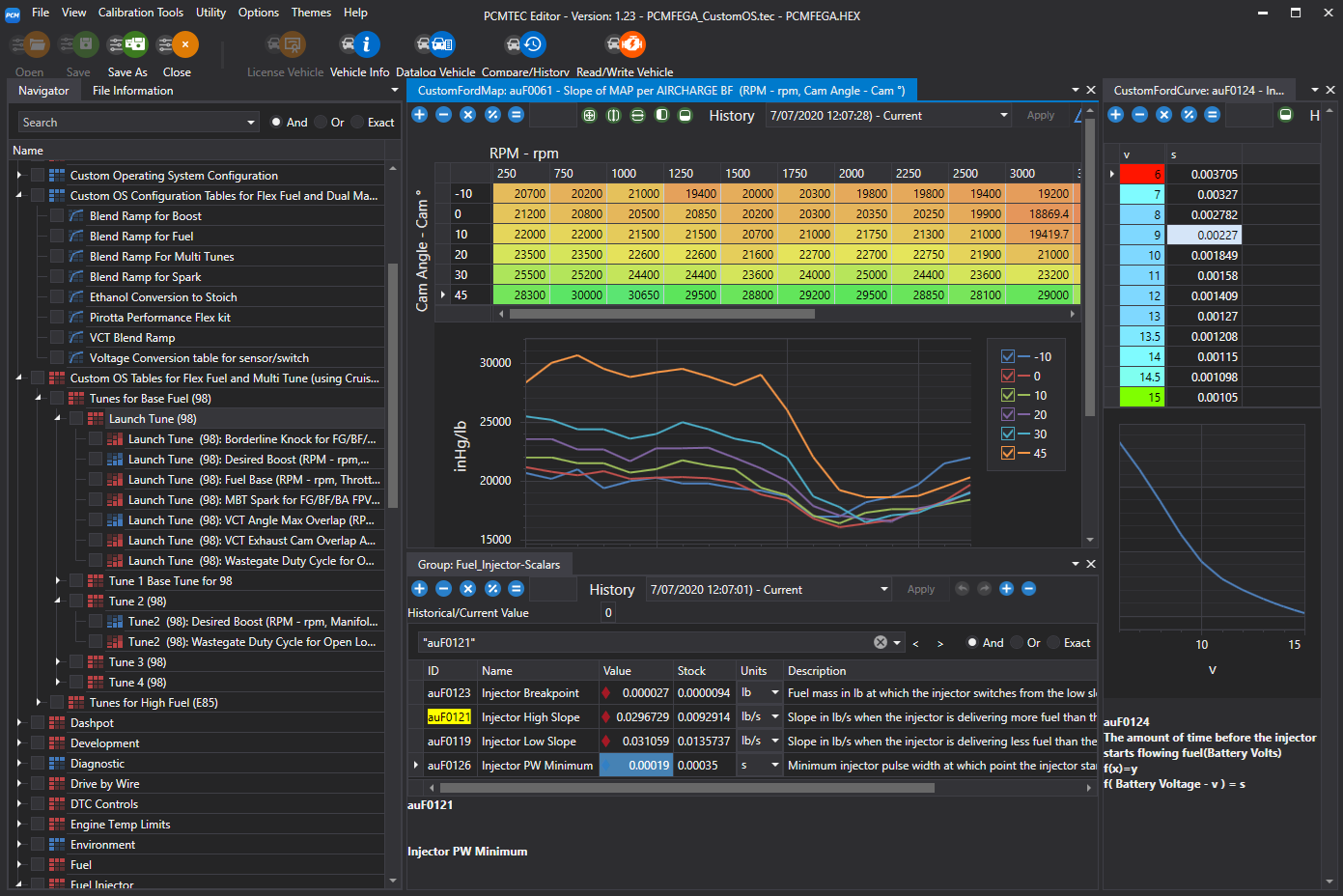Select 'Or' radio in scalars search bar
Image resolution: width=1343 pixels, height=896 pixels.
pyautogui.click(x=1017, y=643)
